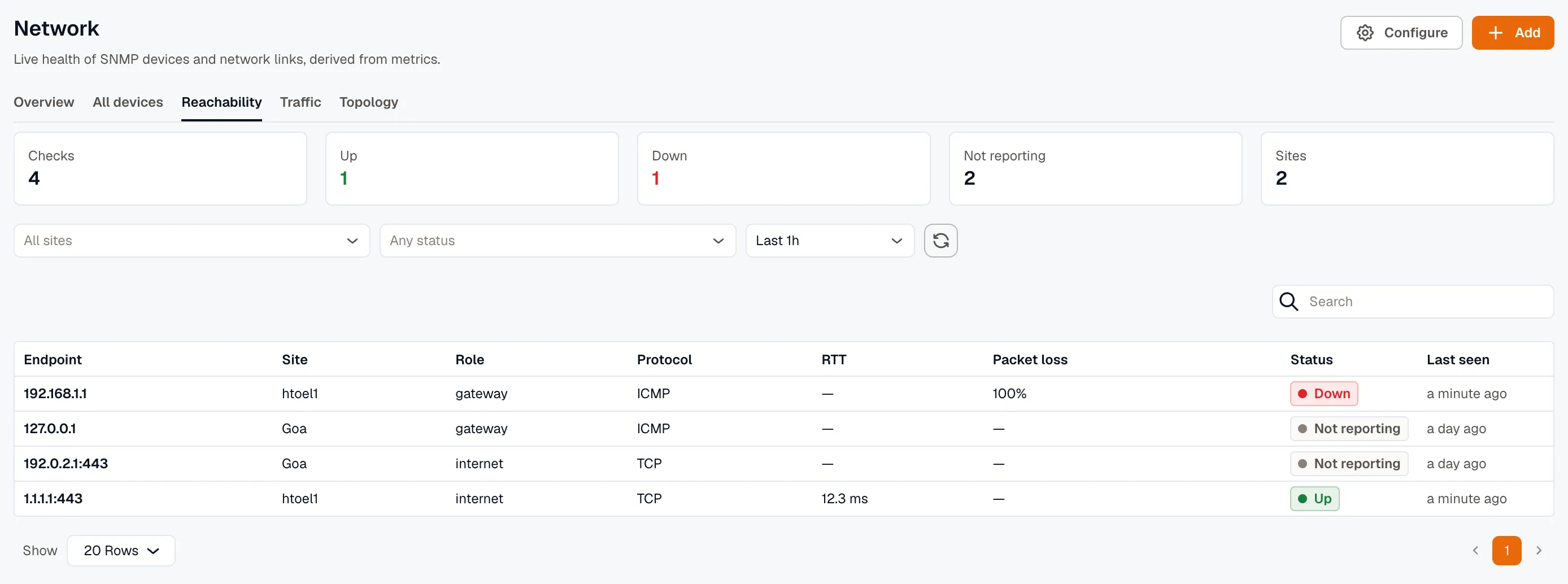Change the Last 1h time range

pyautogui.click(x=830, y=240)
